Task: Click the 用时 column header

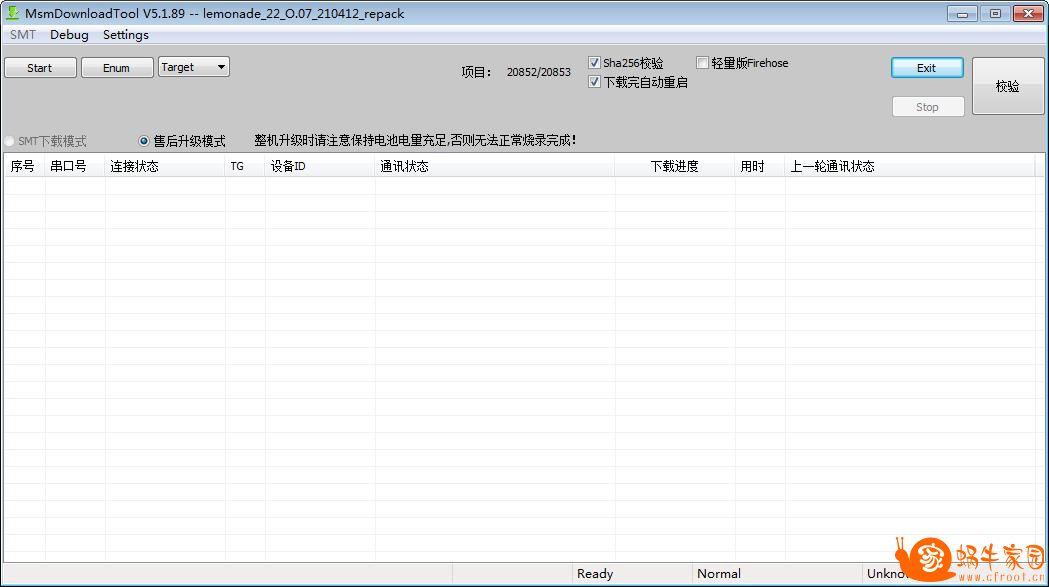Action: click(759, 166)
